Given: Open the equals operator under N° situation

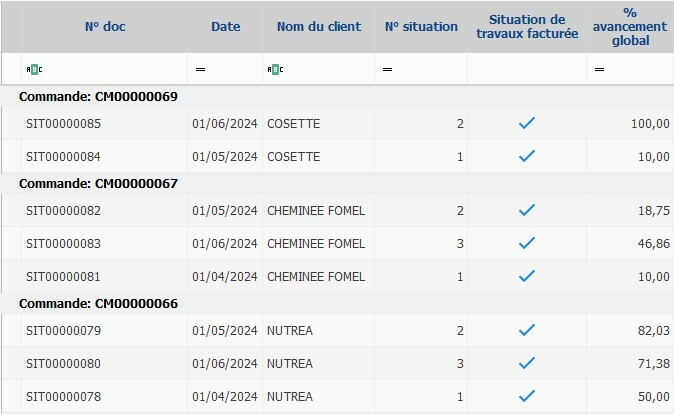Looking at the screenshot, I should tap(387, 69).
